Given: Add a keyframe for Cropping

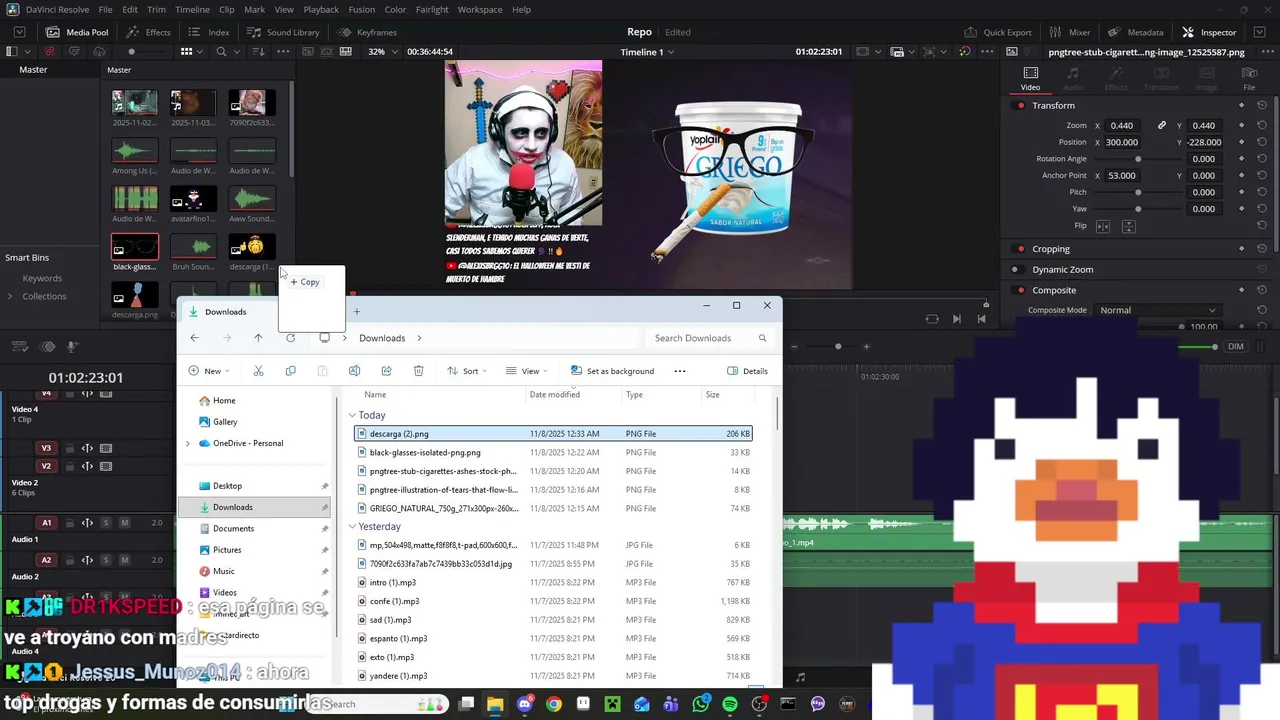Looking at the screenshot, I should pyautogui.click(x=1241, y=249).
